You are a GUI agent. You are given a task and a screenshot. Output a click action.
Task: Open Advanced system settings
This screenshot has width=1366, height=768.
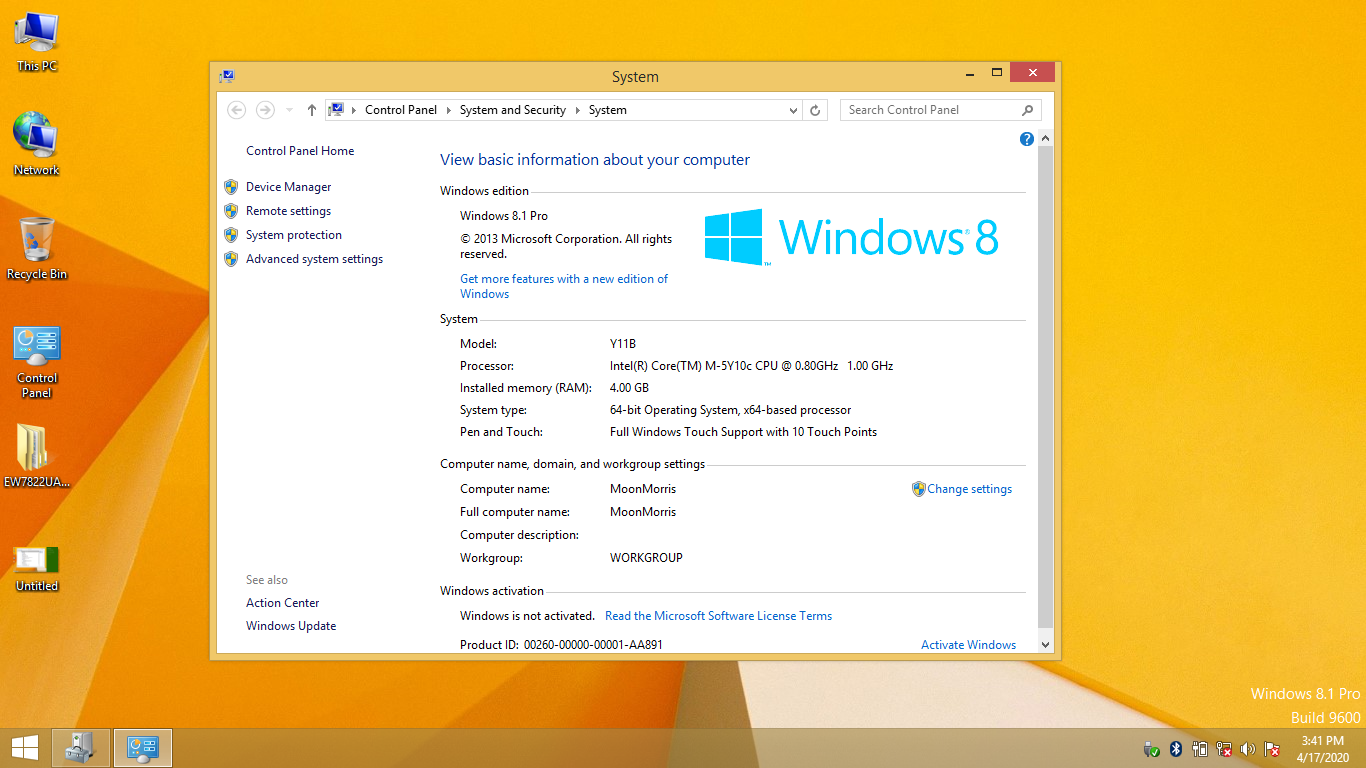click(x=314, y=259)
